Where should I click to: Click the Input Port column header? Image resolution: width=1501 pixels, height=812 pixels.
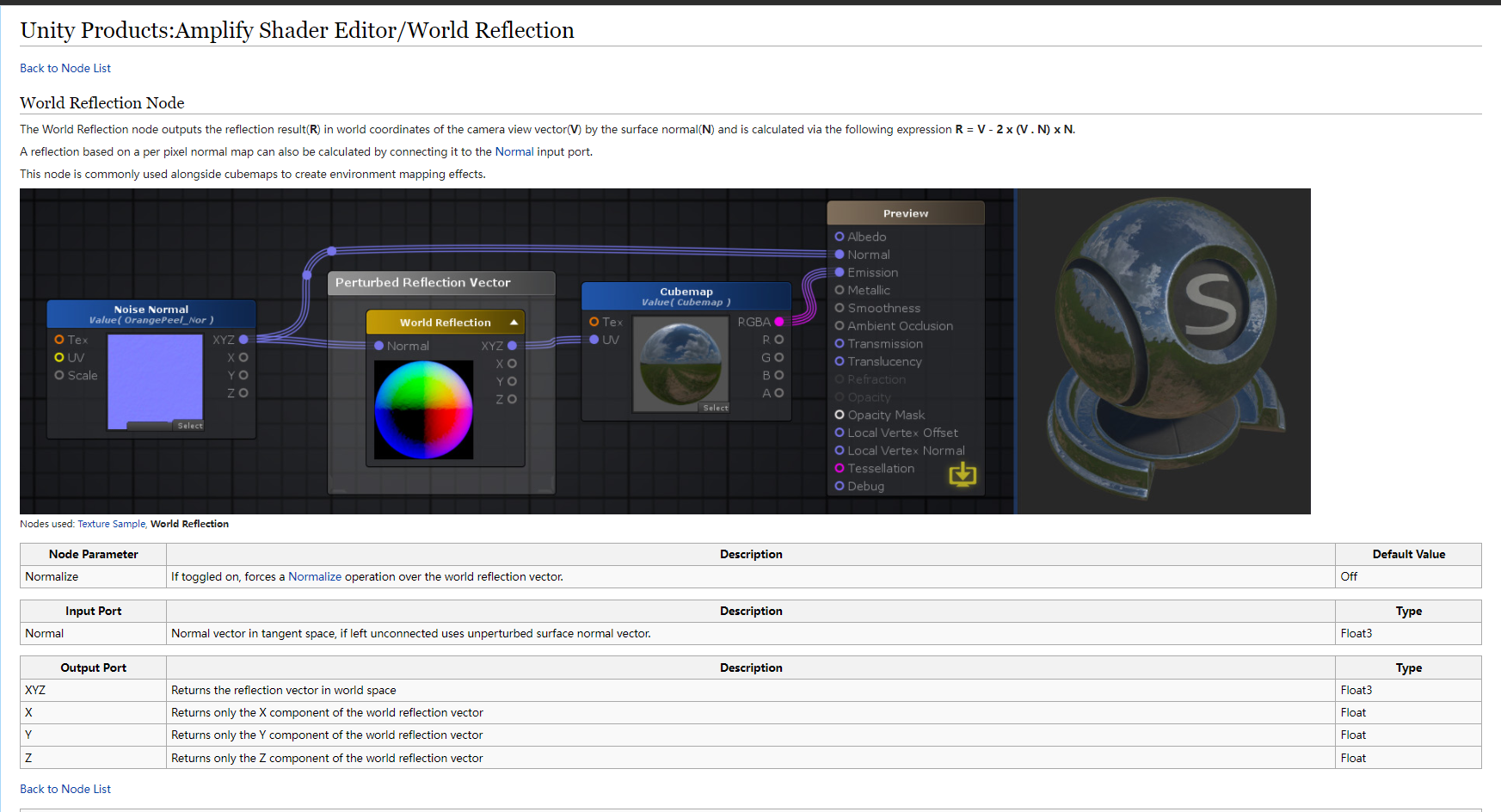coord(93,611)
